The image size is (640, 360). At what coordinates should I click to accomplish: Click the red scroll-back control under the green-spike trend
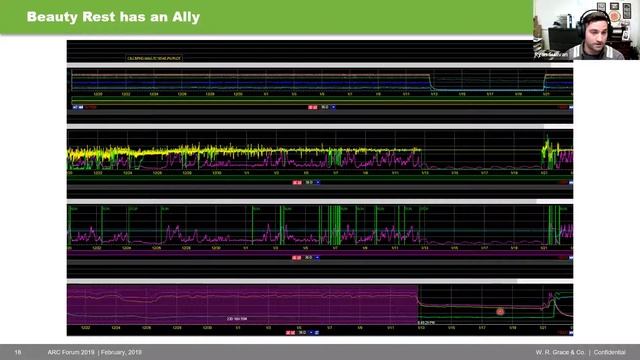pyautogui.click(x=297, y=258)
